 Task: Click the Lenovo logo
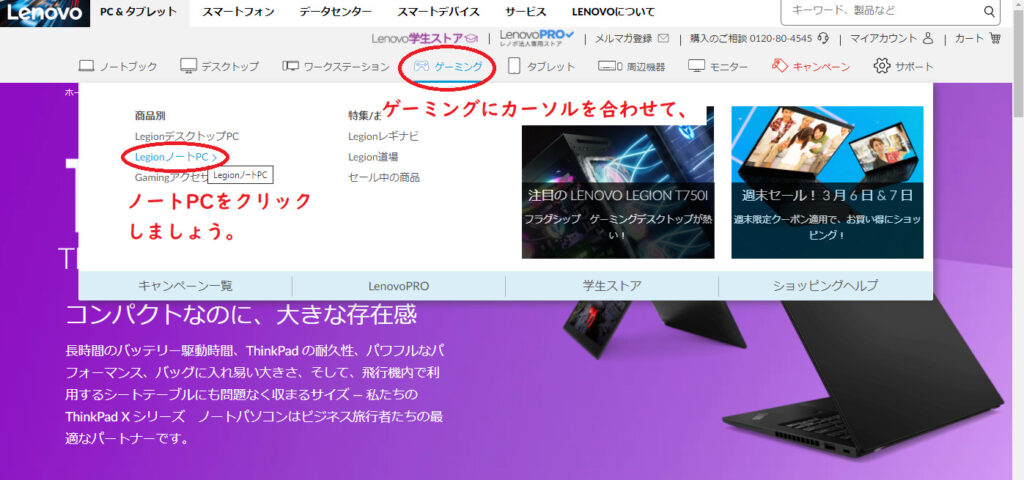point(44,13)
